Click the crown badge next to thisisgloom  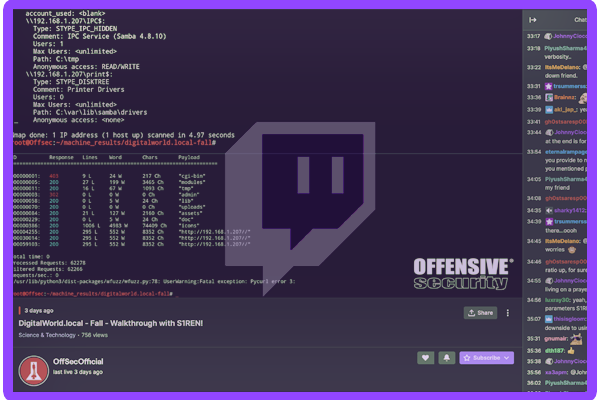[x=549, y=319]
